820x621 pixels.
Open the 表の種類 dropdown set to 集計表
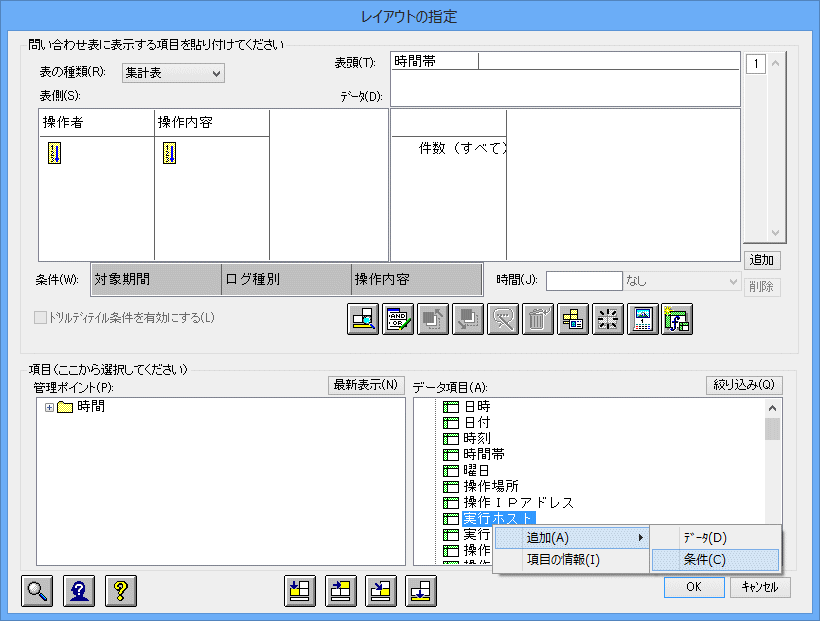[x=173, y=72]
